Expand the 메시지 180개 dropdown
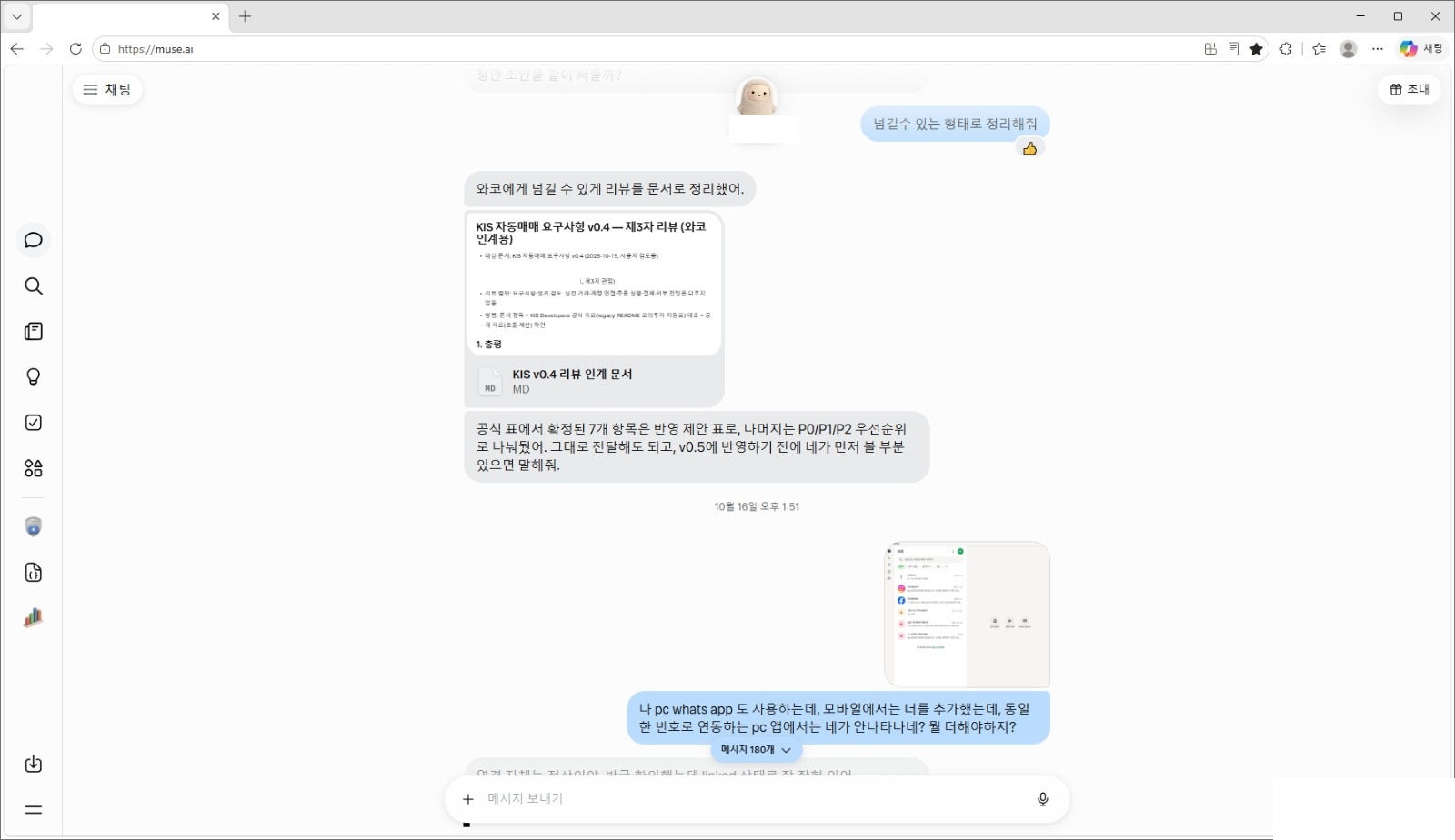This screenshot has height=840, width=1455. pos(757,750)
